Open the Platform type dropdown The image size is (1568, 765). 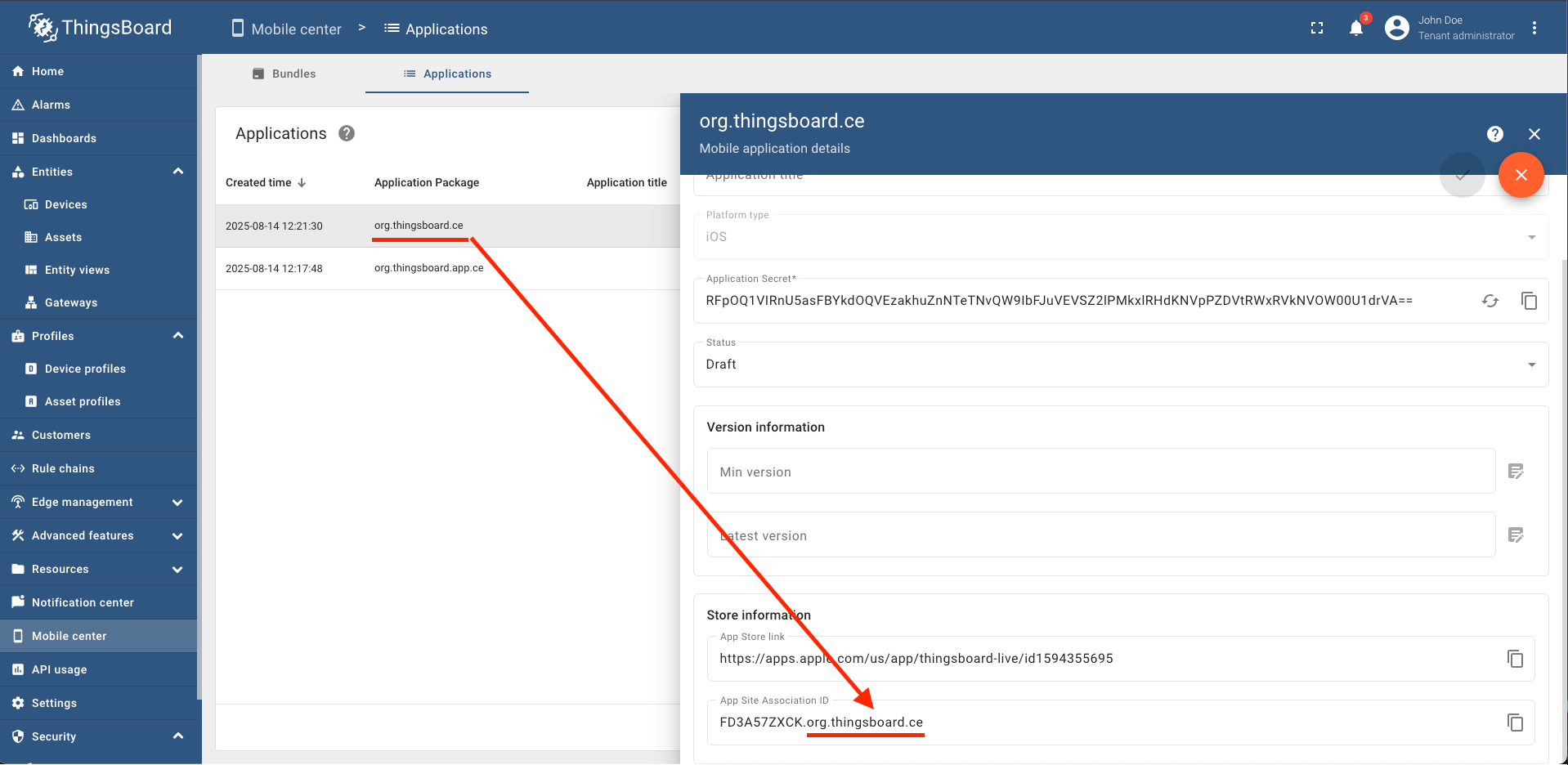1531,237
